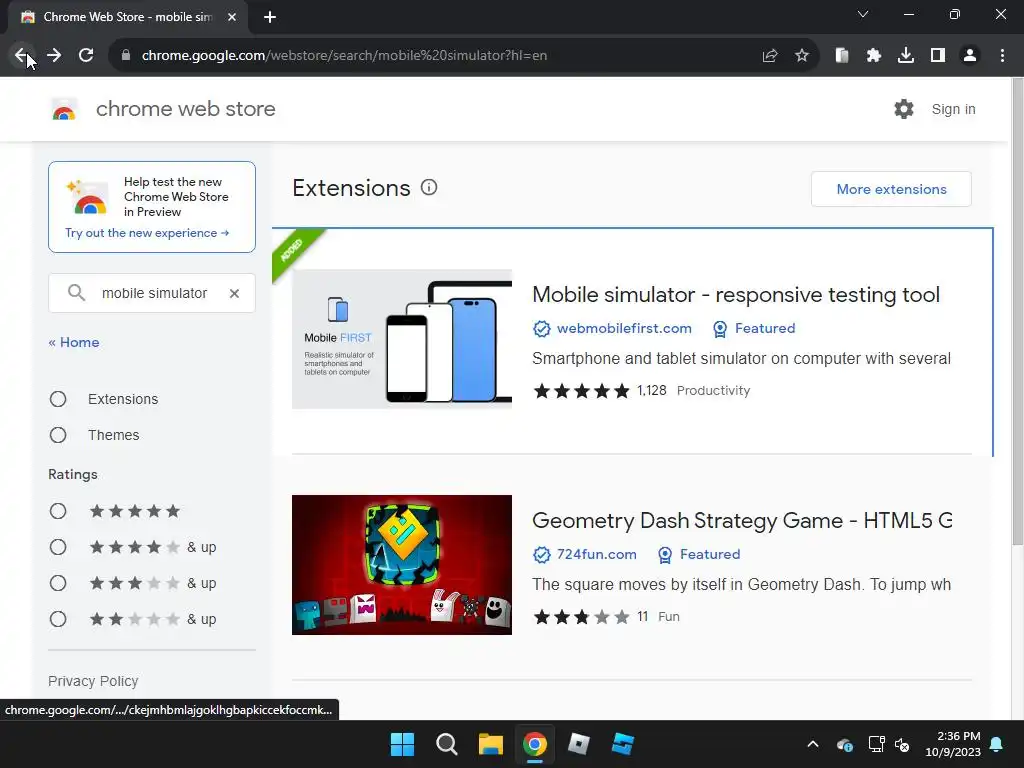The image size is (1024, 768).
Task: Open the Mobile simulator thumbnail image
Action: 402,339
